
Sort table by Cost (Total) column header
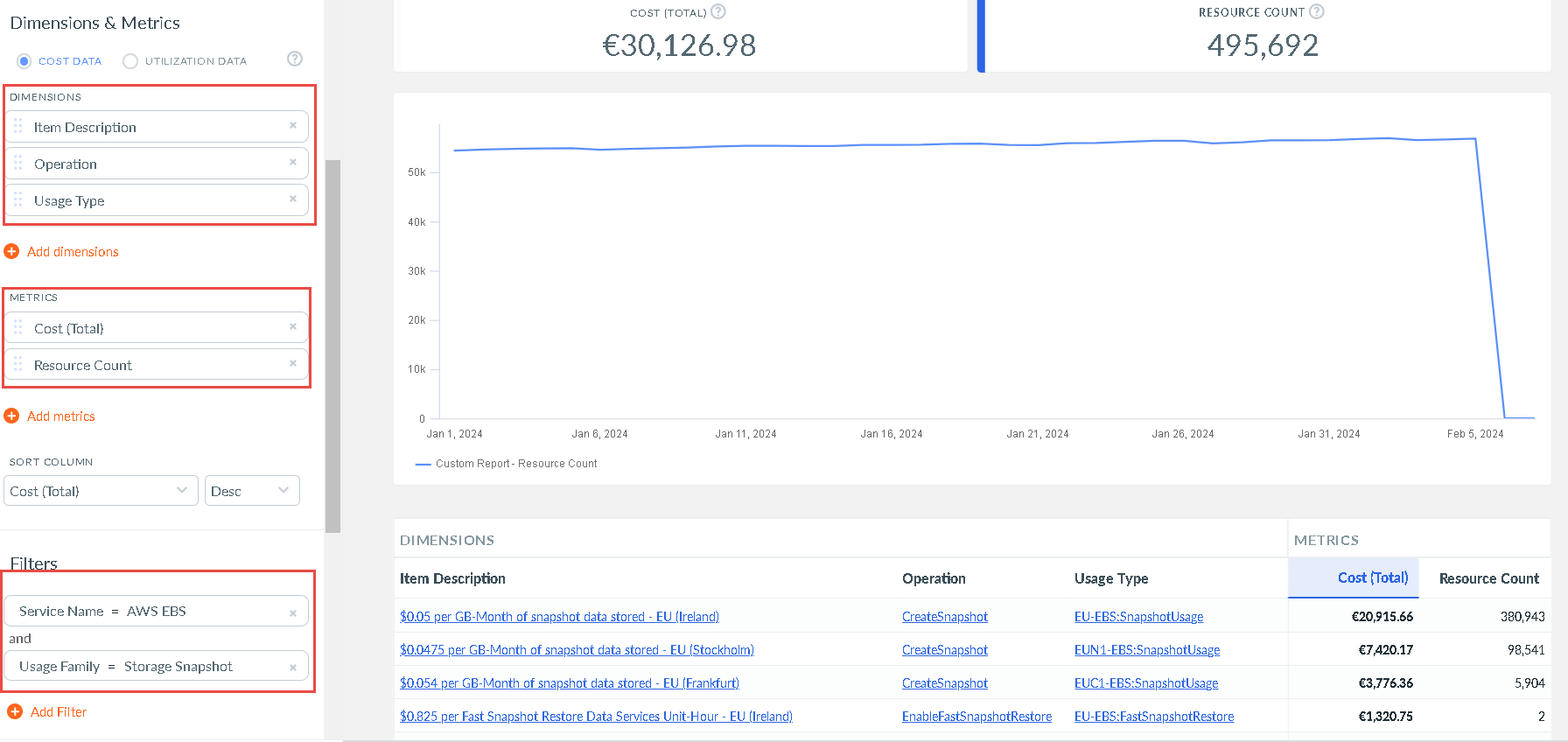[x=1372, y=577]
